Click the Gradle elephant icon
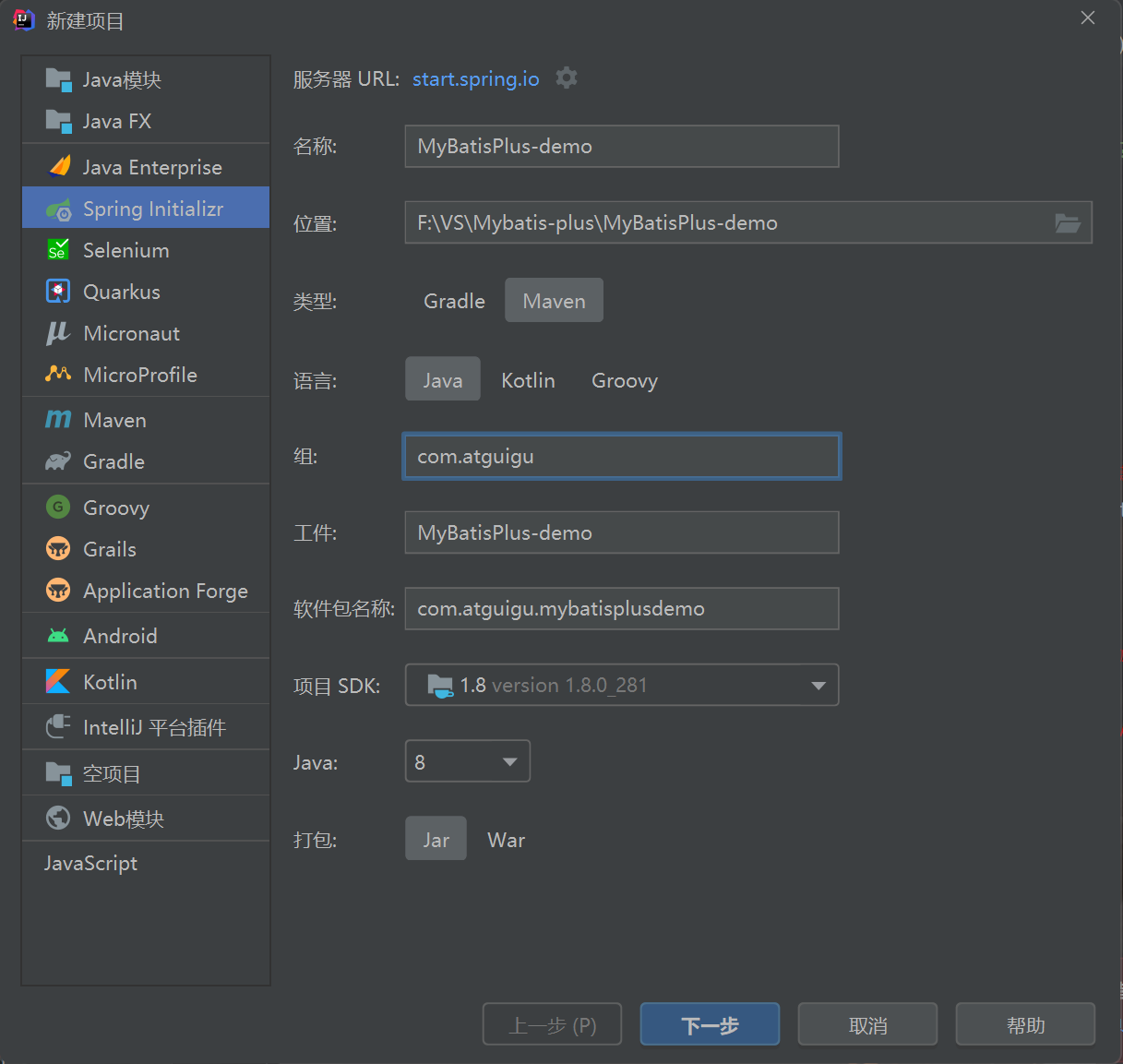The height and width of the screenshot is (1064, 1123). pyautogui.click(x=58, y=461)
